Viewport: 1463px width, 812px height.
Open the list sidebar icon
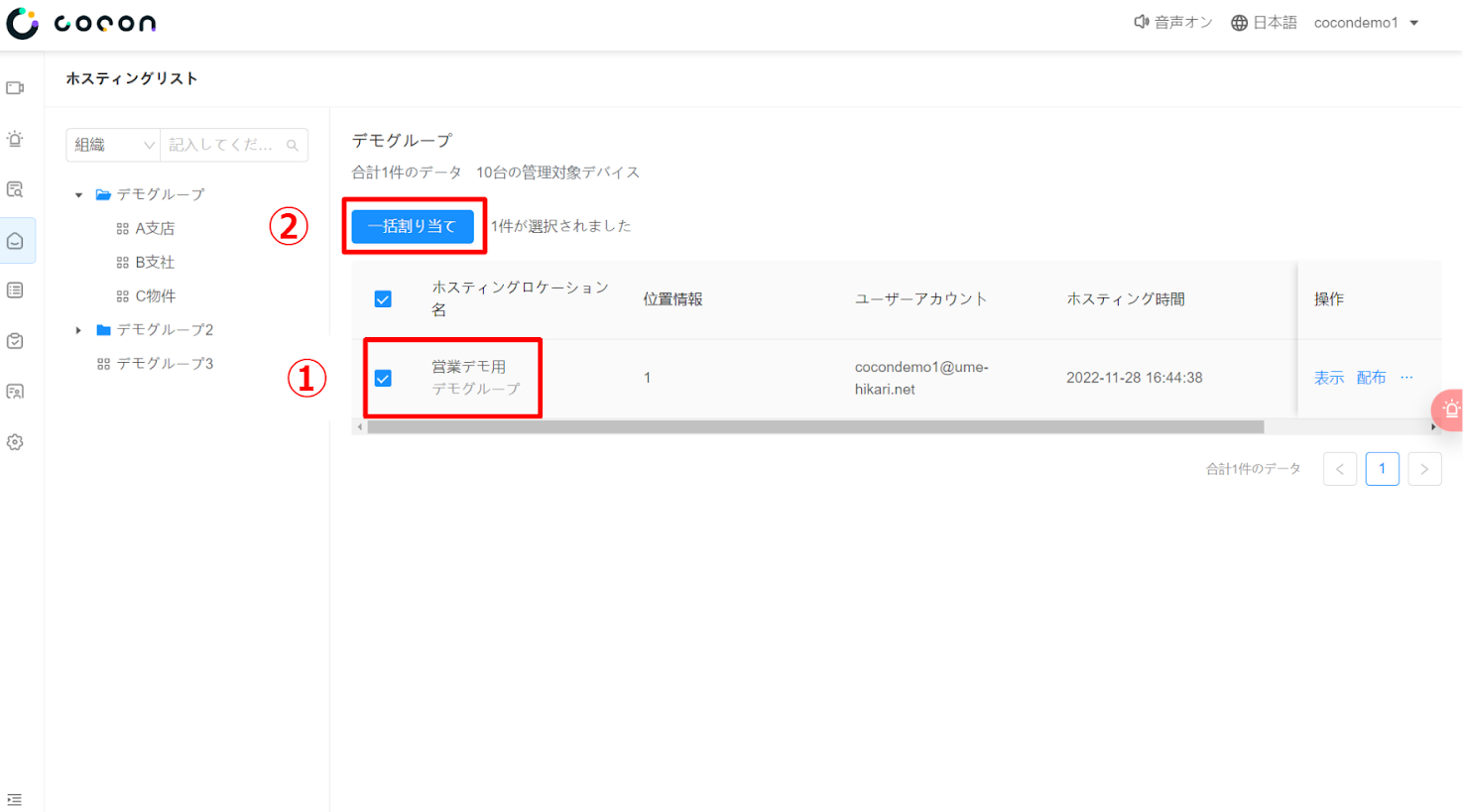[x=15, y=290]
